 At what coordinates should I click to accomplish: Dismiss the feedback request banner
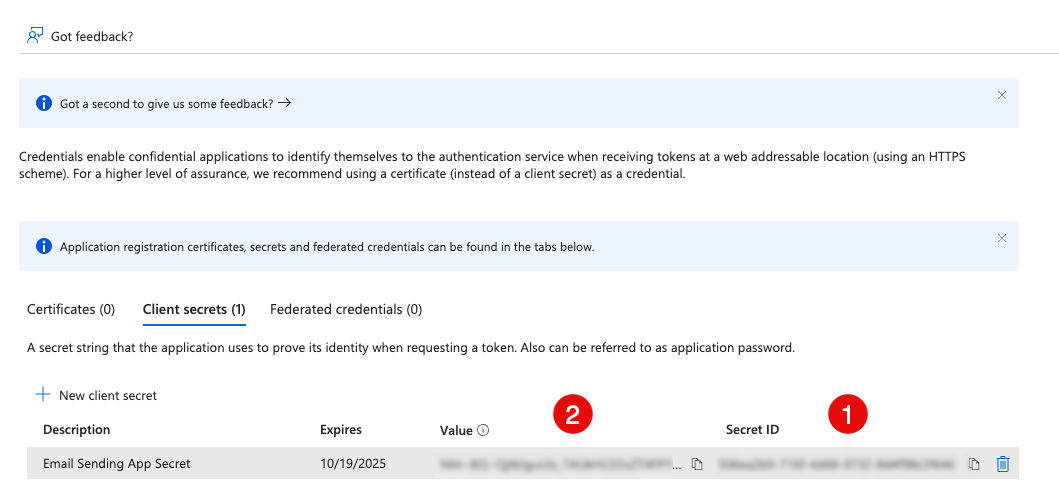pyautogui.click(x=1002, y=95)
